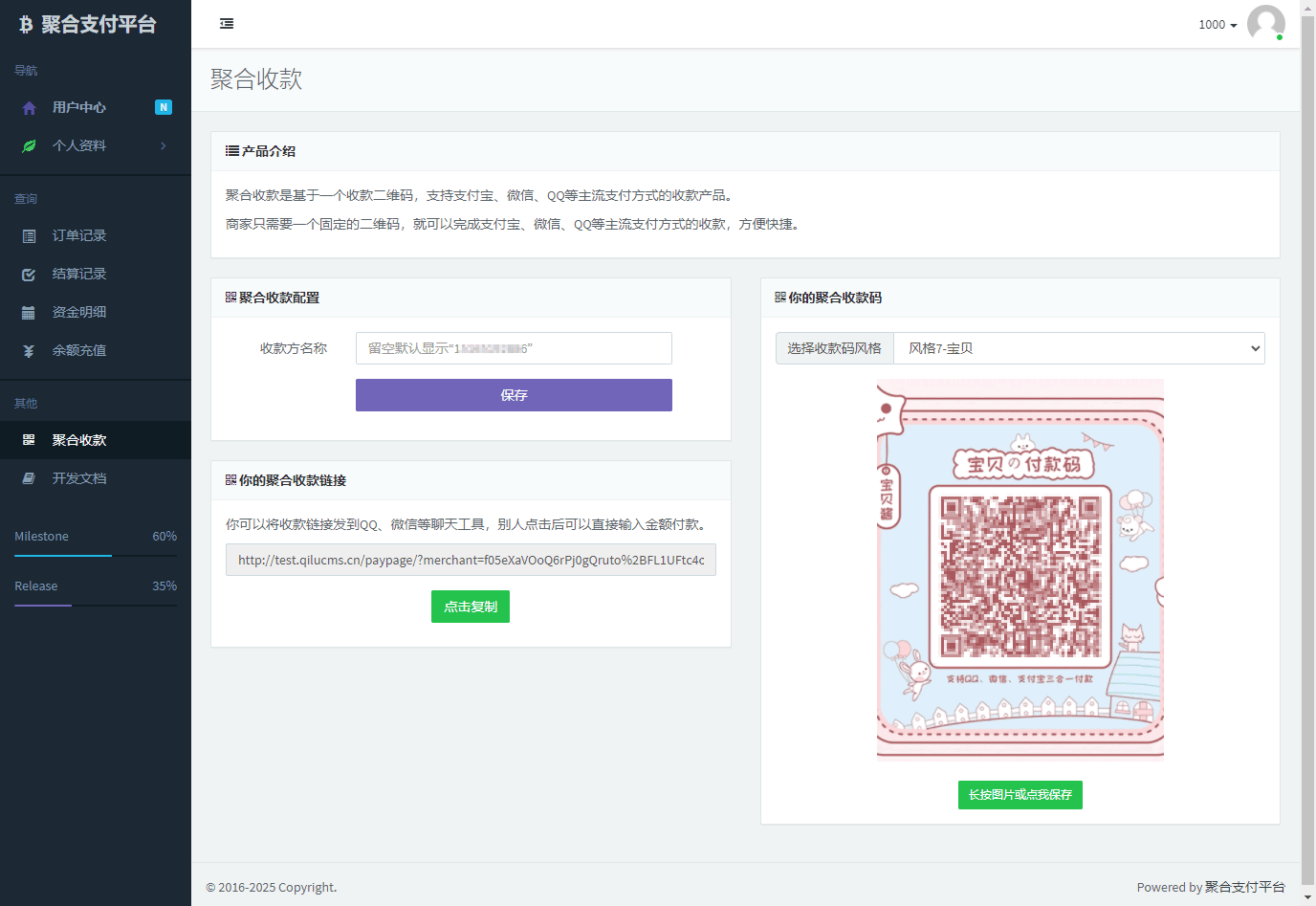Click QR icon in 你的聚合收款码 header
Screen dimensions: 1316x906
[780, 298]
